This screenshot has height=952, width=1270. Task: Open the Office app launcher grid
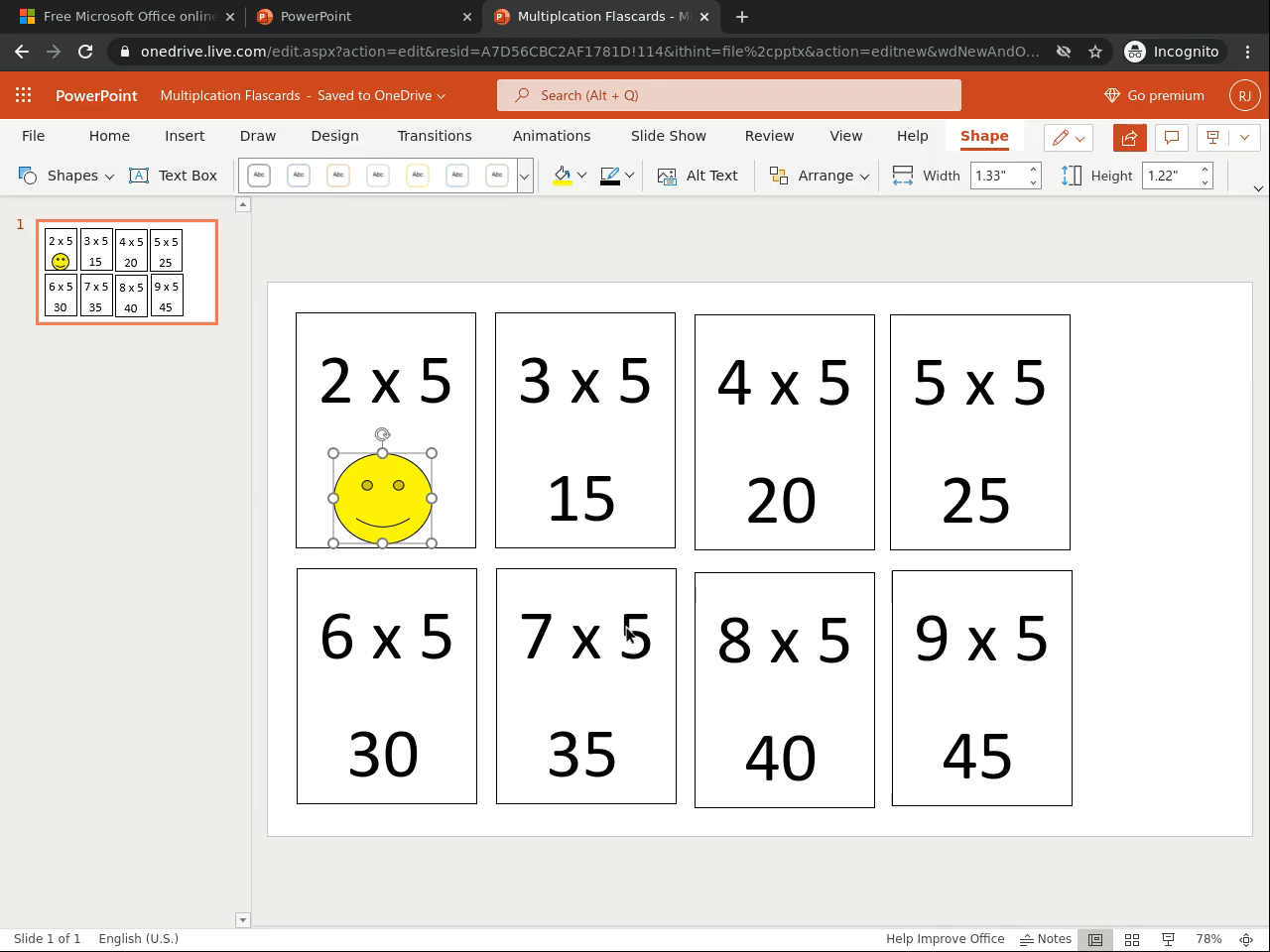point(23,95)
